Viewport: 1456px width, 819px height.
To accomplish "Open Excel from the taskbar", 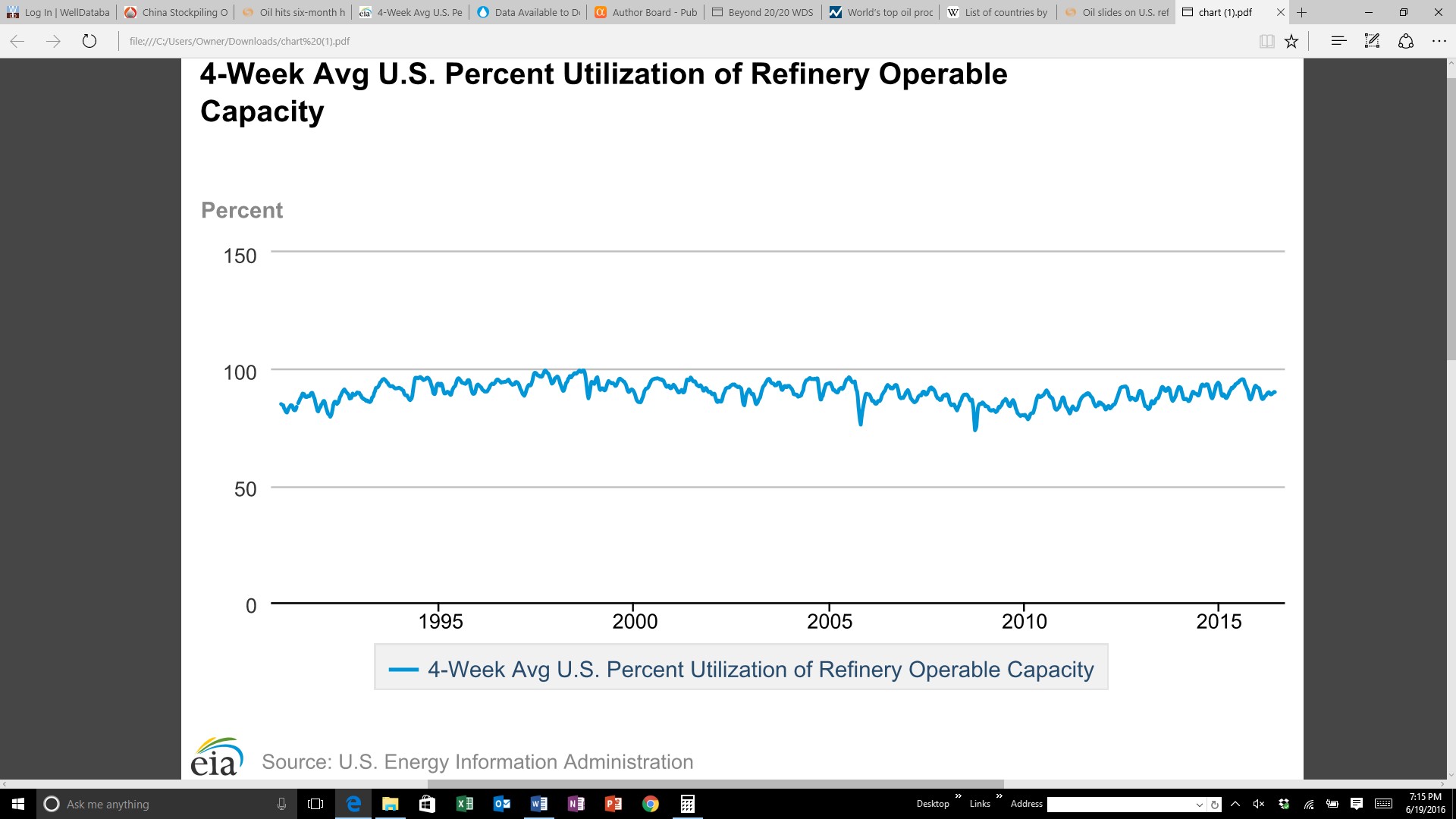I will click(464, 804).
